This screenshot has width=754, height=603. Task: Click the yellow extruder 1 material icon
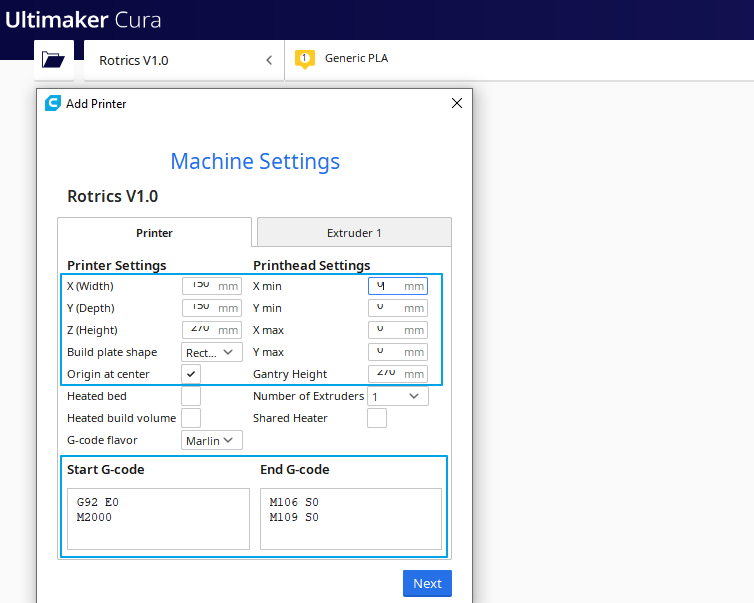point(304,59)
